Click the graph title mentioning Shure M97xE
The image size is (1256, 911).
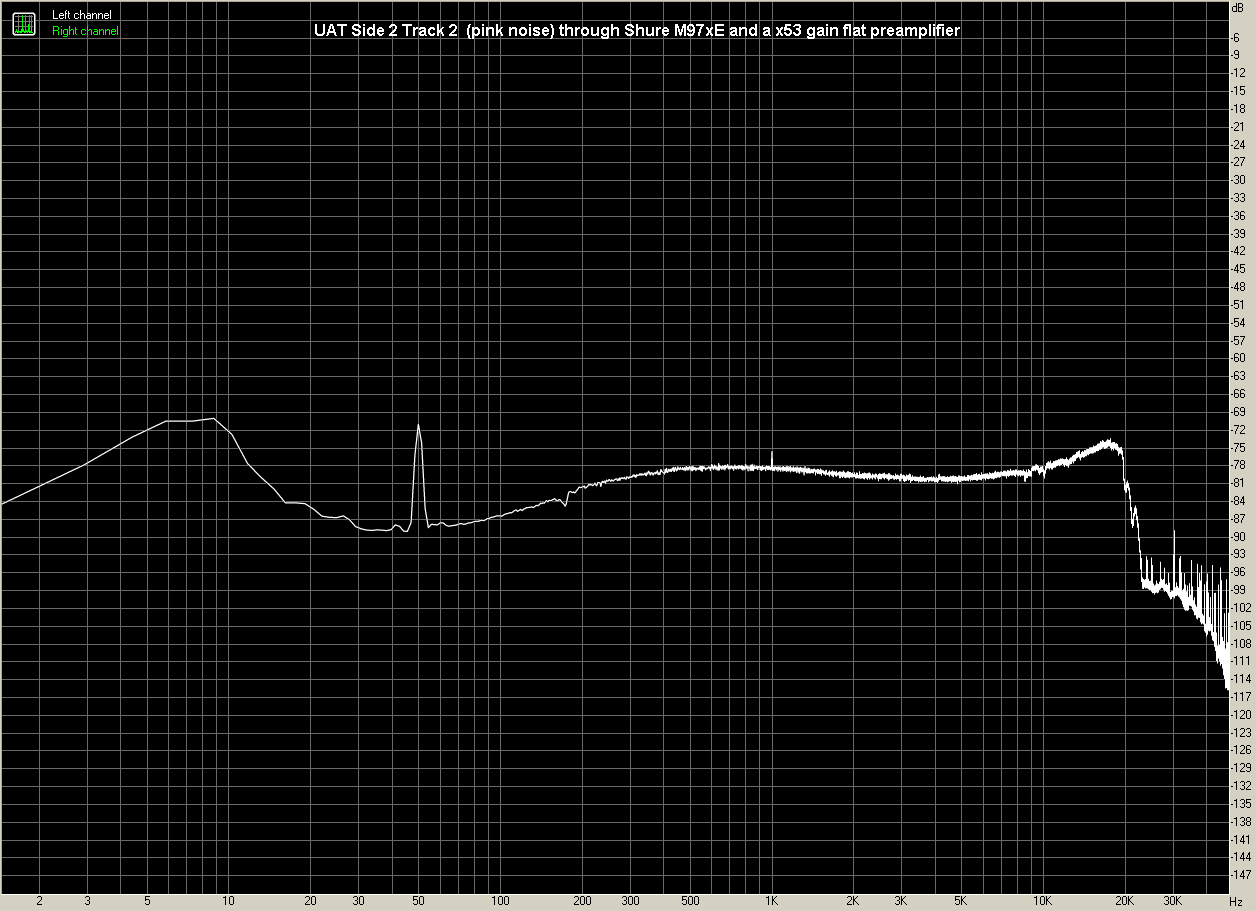[x=637, y=31]
